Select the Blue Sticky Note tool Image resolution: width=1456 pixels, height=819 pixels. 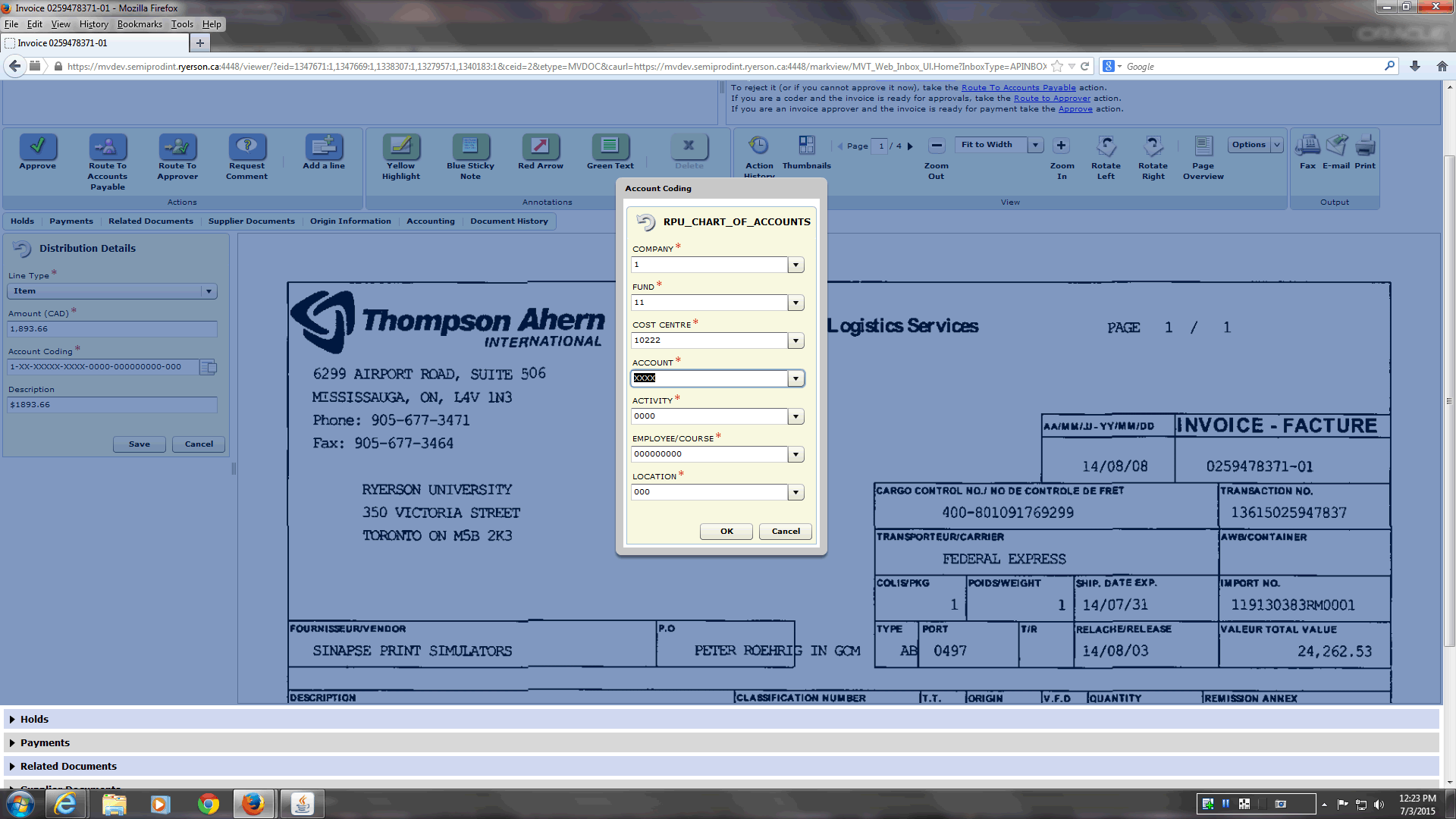[470, 146]
